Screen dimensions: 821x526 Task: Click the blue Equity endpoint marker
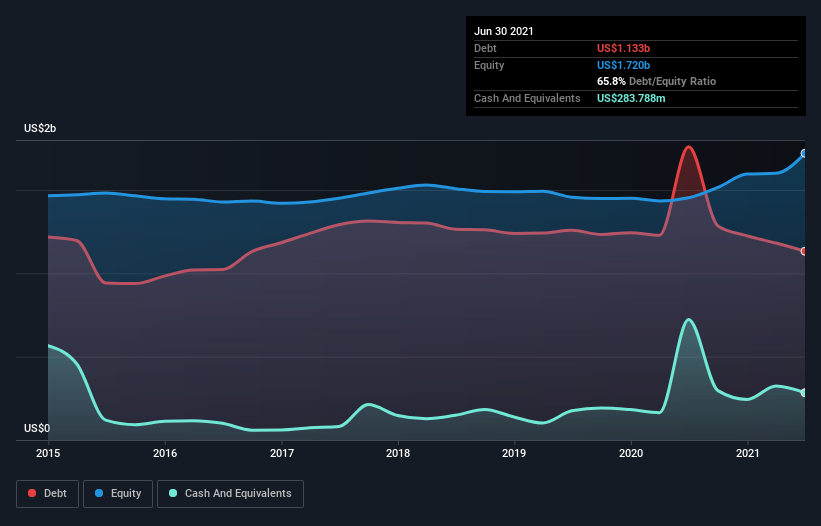click(804, 153)
